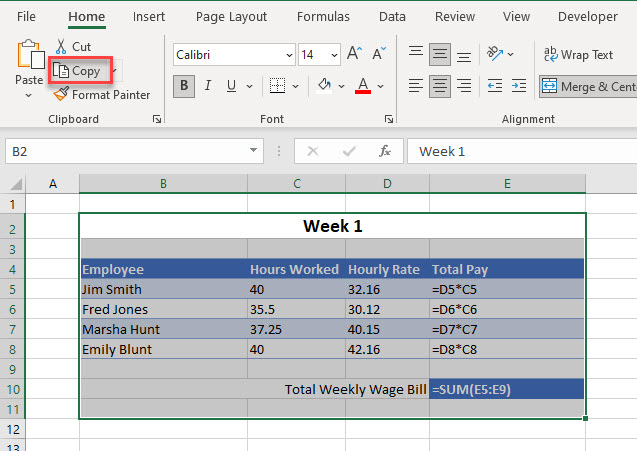Open the Borders tool in Font group
The height and width of the screenshot is (451, 637).
click(x=278, y=86)
